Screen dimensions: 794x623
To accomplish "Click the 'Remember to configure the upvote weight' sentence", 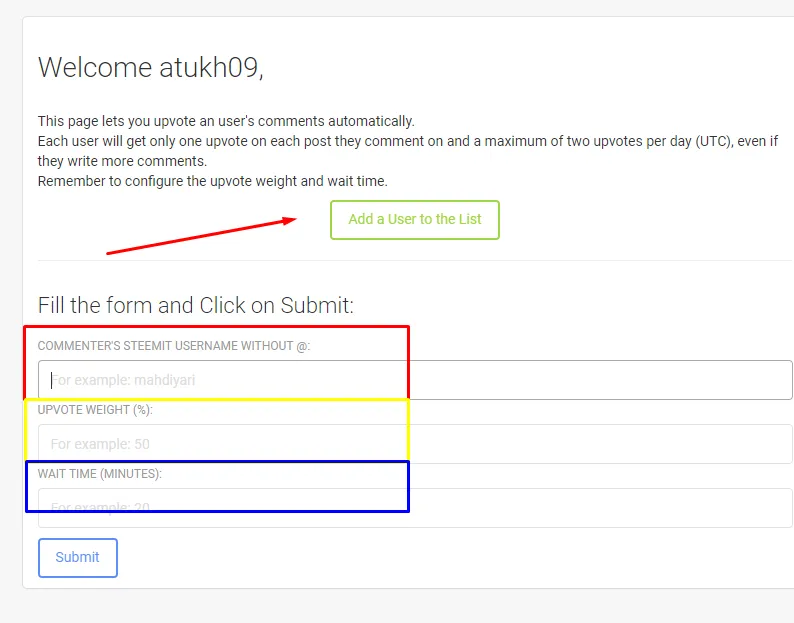I will point(213,181).
